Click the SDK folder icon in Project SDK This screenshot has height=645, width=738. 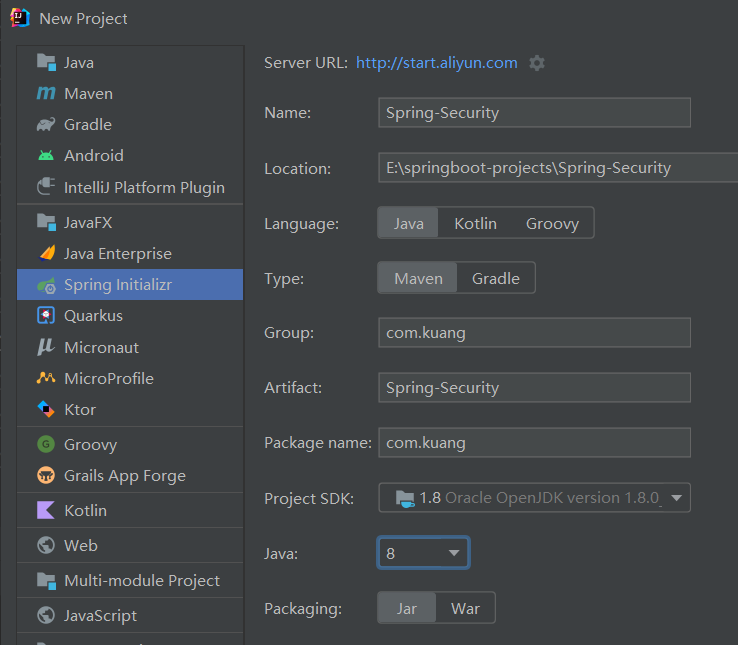[x=405, y=498]
